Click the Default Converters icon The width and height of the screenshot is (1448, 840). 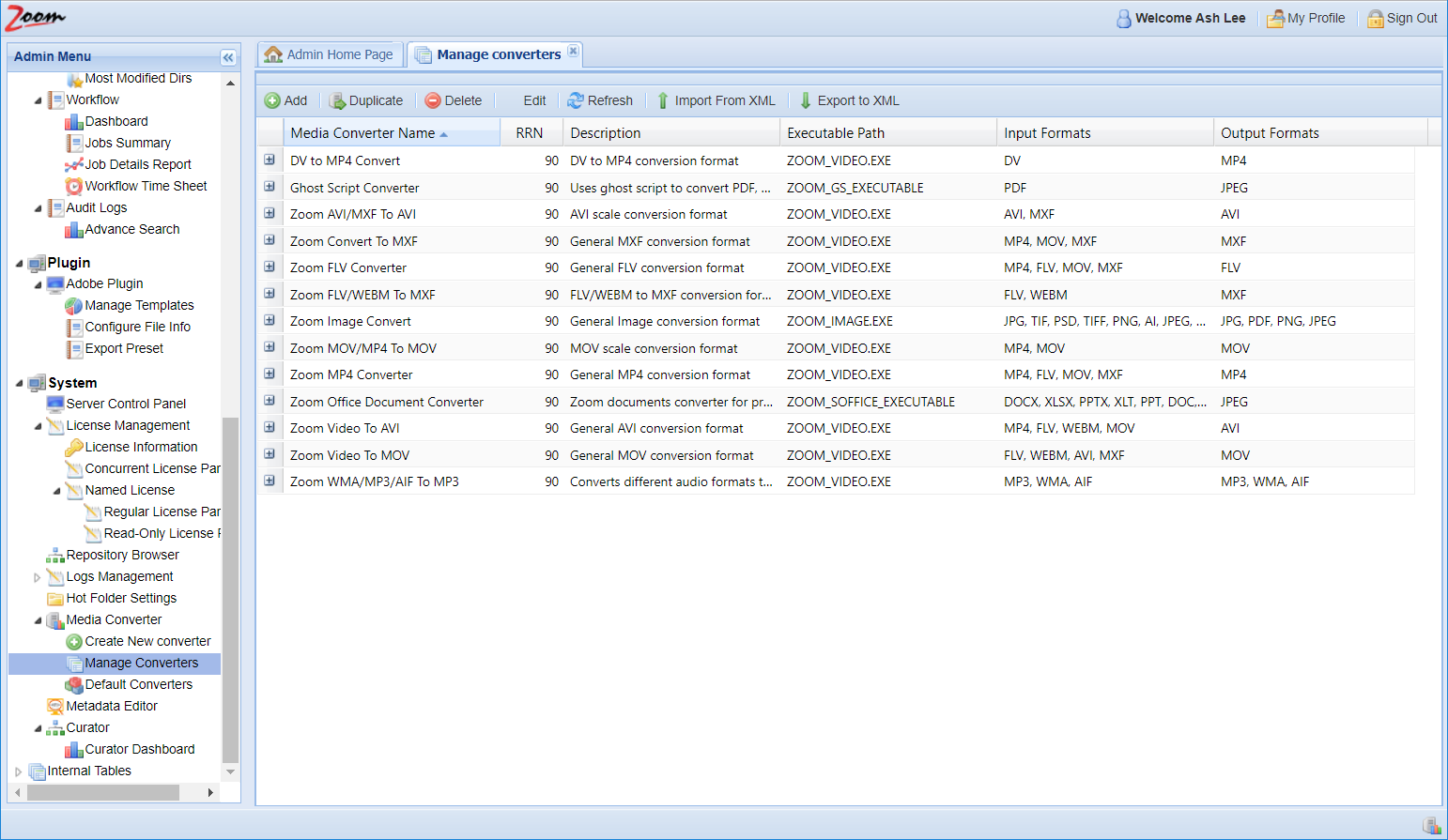pyautogui.click(x=74, y=685)
